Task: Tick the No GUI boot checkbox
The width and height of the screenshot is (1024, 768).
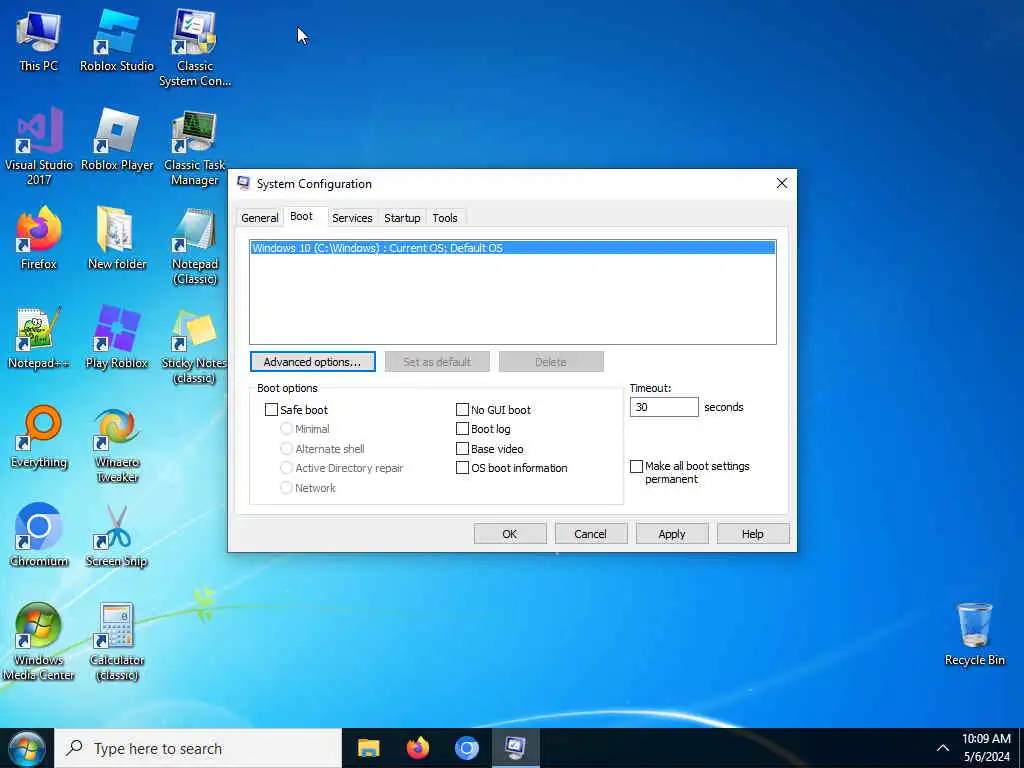Action: [x=462, y=409]
